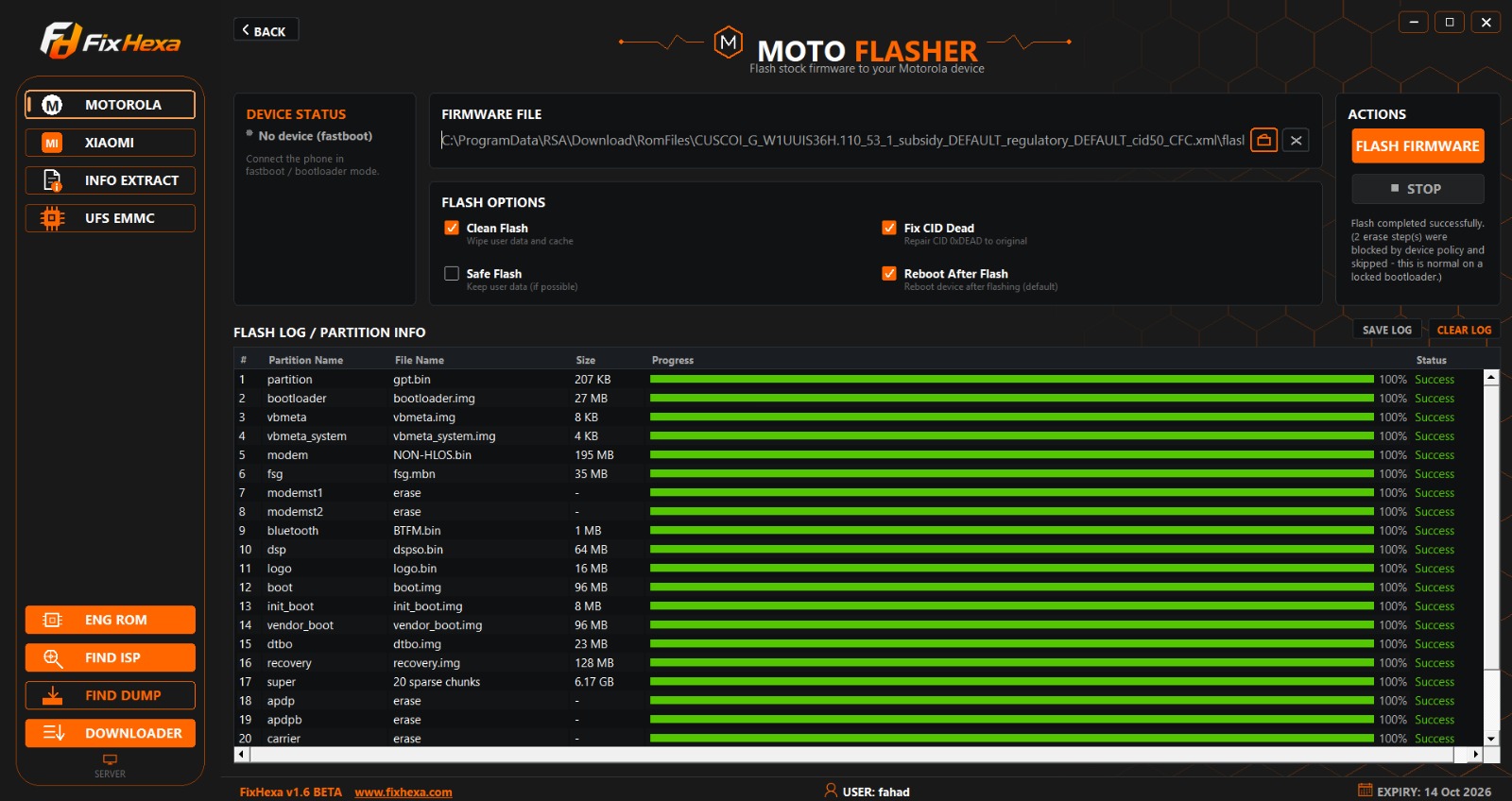1512x801 pixels.
Task: Select the gpt.bin file name cell
Action: pos(412,379)
